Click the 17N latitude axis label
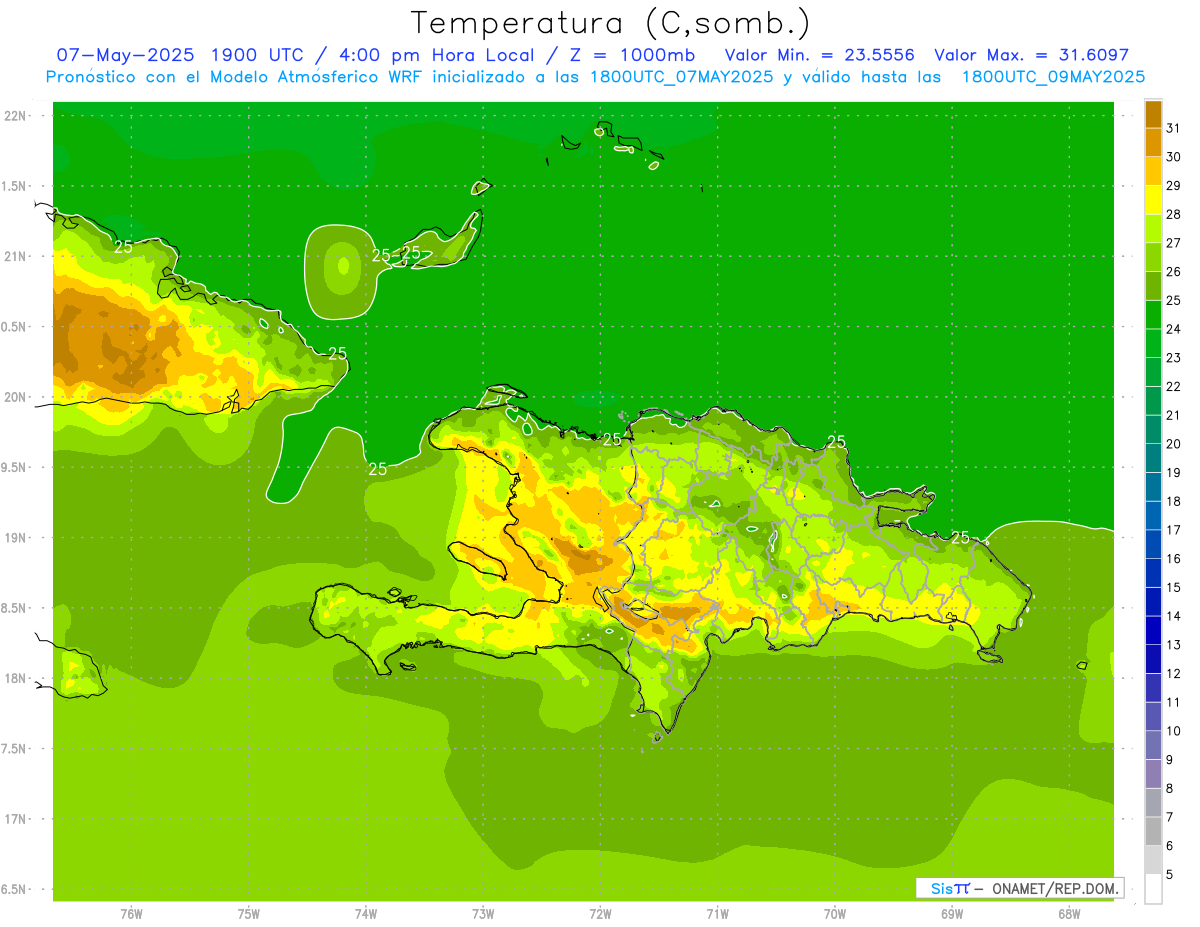This screenshot has width=1200, height=927. pyautogui.click(x=17, y=819)
